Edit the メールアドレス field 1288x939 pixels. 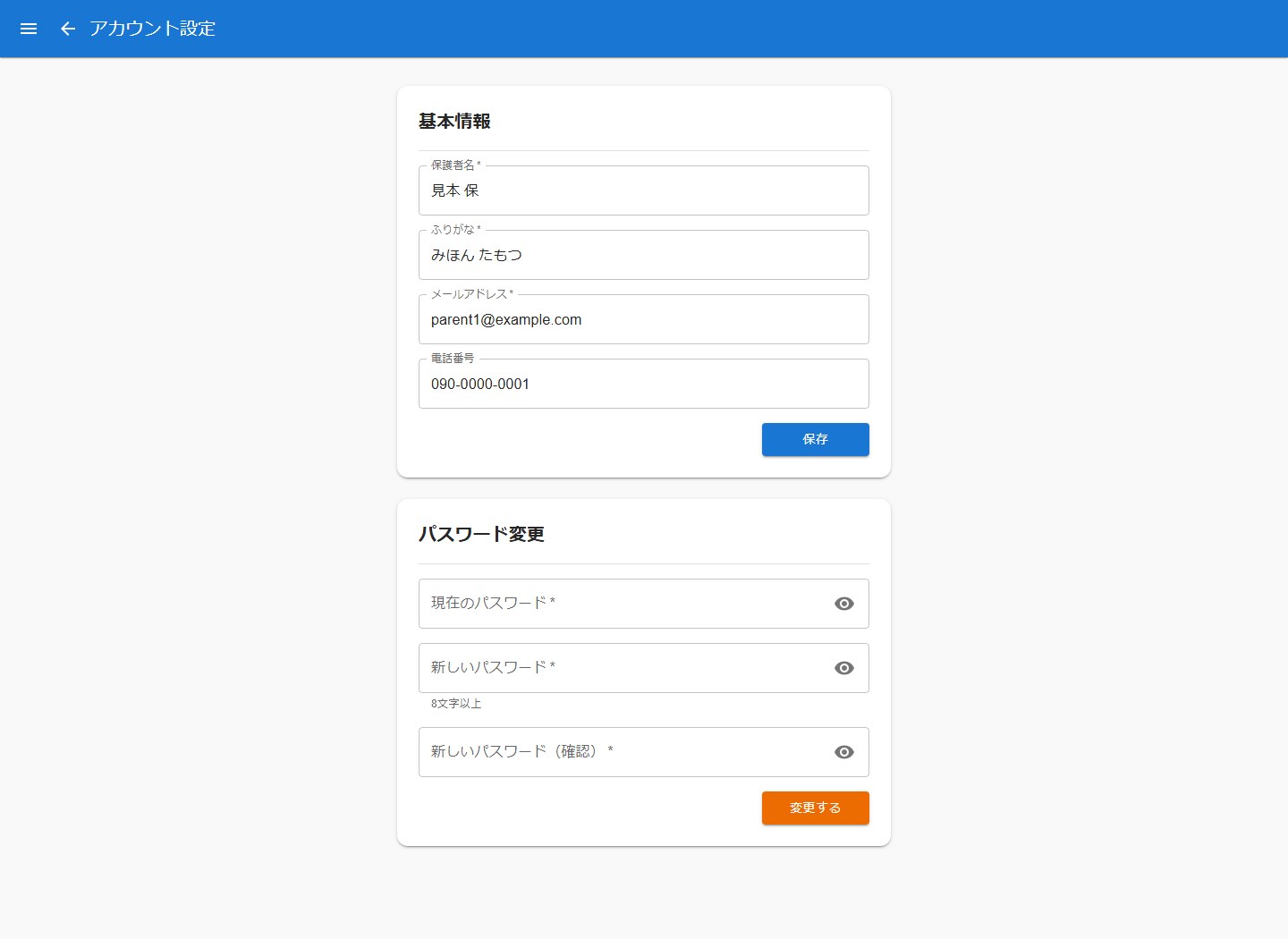click(x=643, y=319)
